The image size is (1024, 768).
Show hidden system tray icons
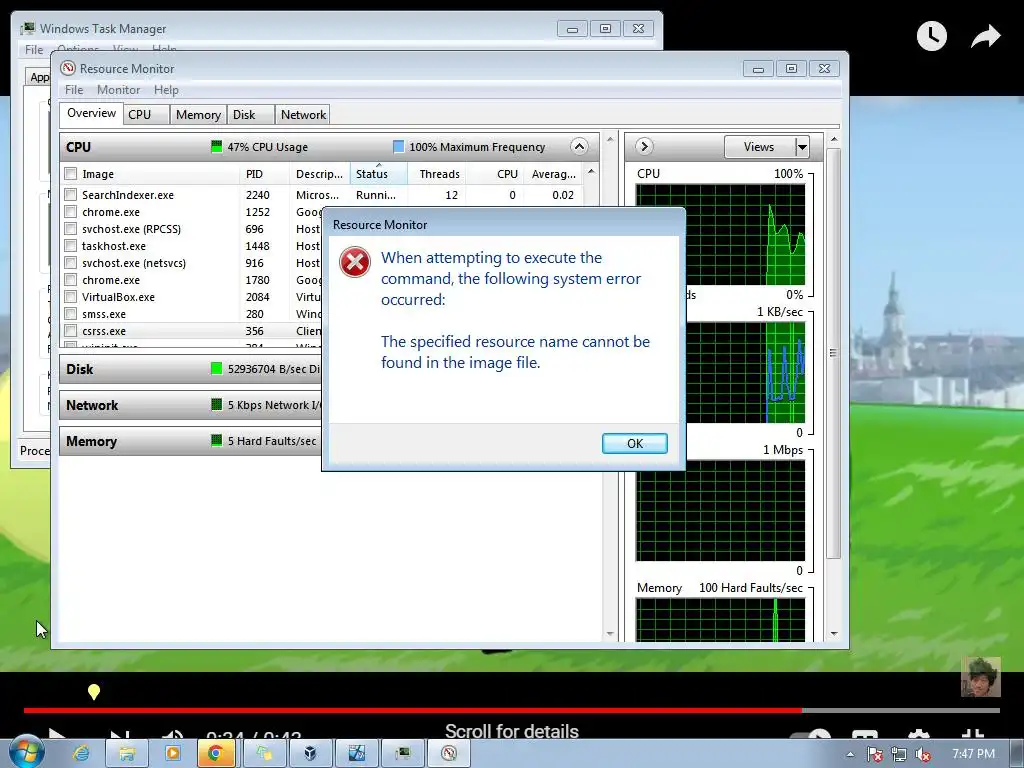click(x=850, y=754)
